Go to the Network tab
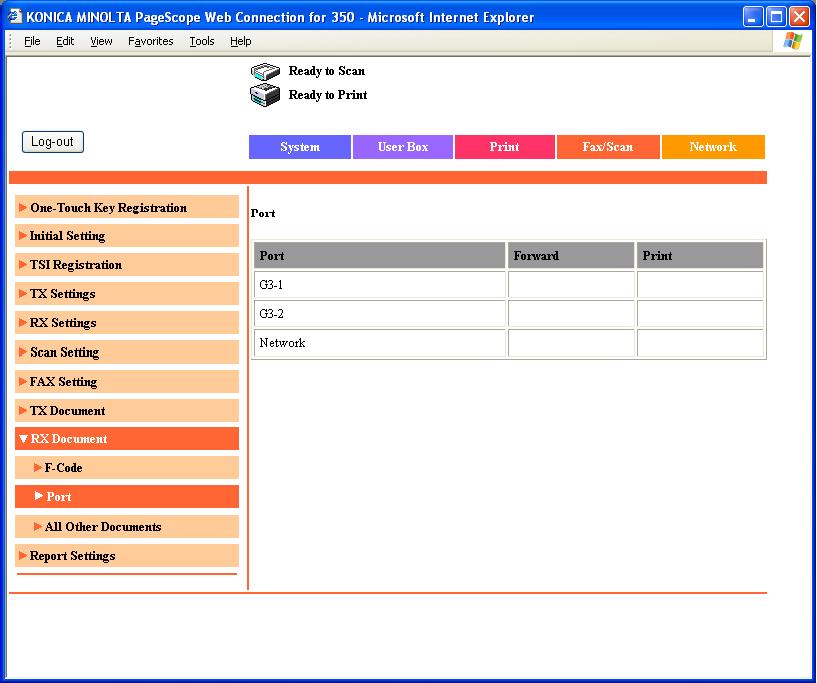817x683 pixels. (713, 147)
